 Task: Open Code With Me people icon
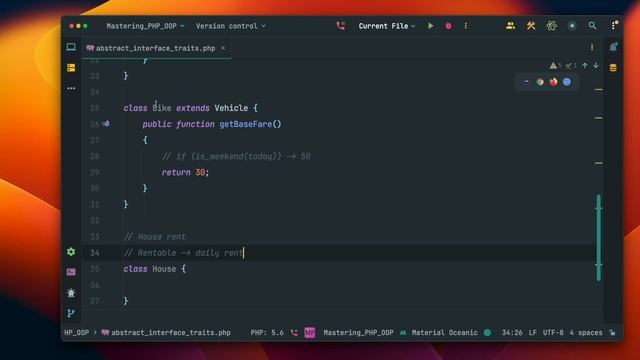pos(511,26)
